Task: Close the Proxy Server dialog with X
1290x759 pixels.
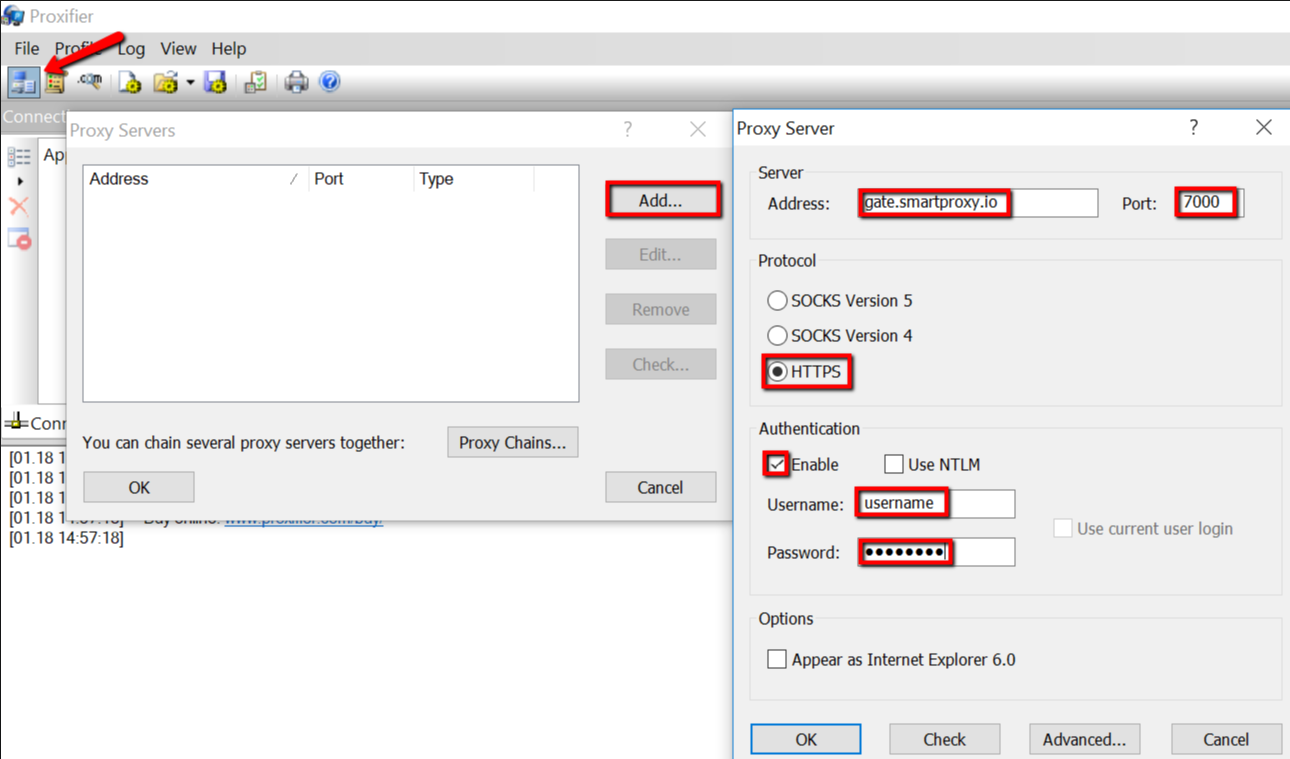Action: [x=1264, y=127]
